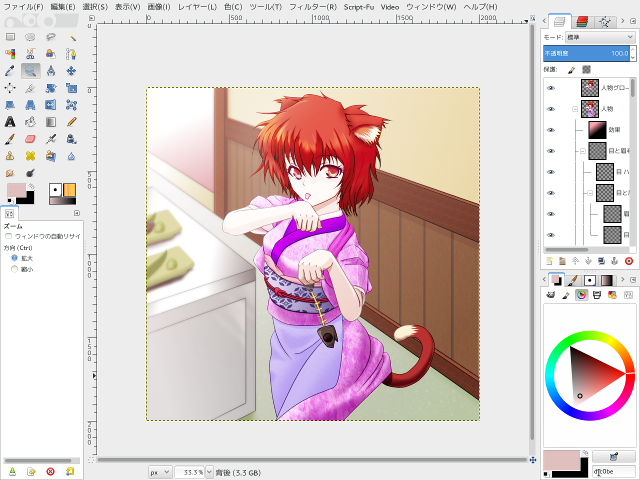Select the Fuzzy Select magic wand tool
The height and width of the screenshot is (480, 640).
(x=71, y=37)
